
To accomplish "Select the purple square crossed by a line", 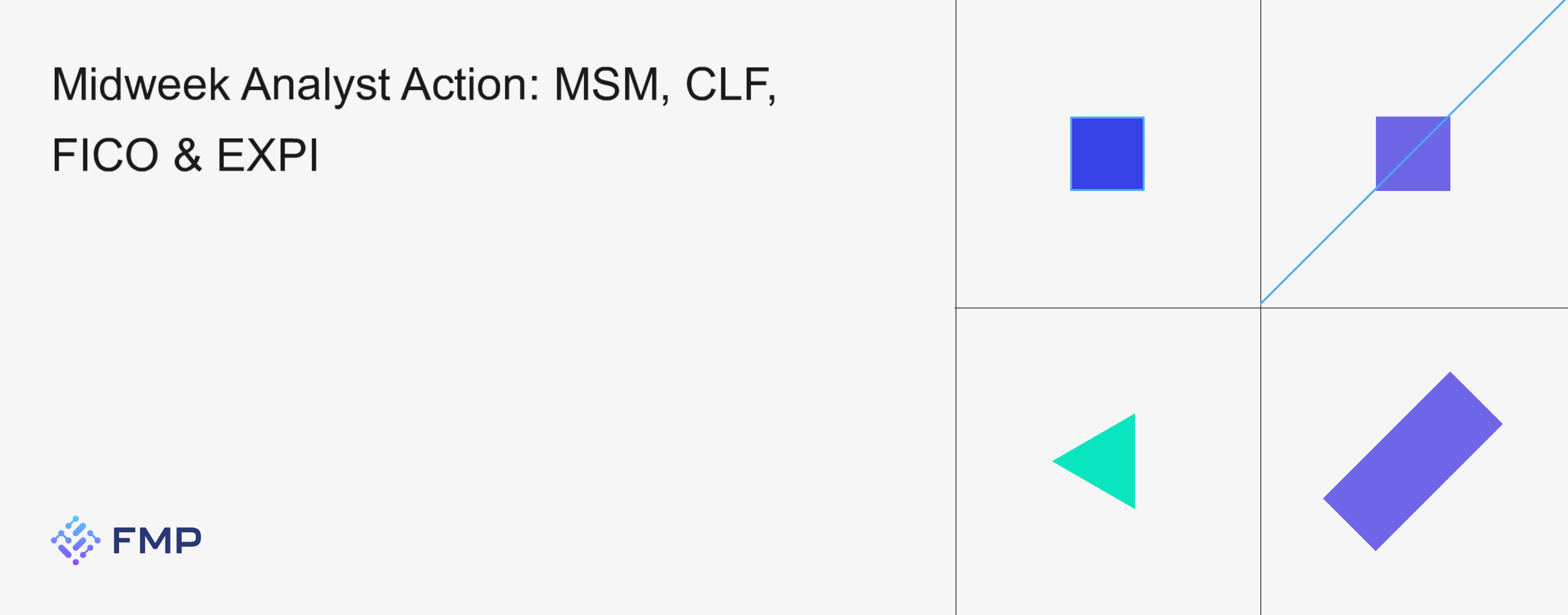I will tap(1413, 153).
